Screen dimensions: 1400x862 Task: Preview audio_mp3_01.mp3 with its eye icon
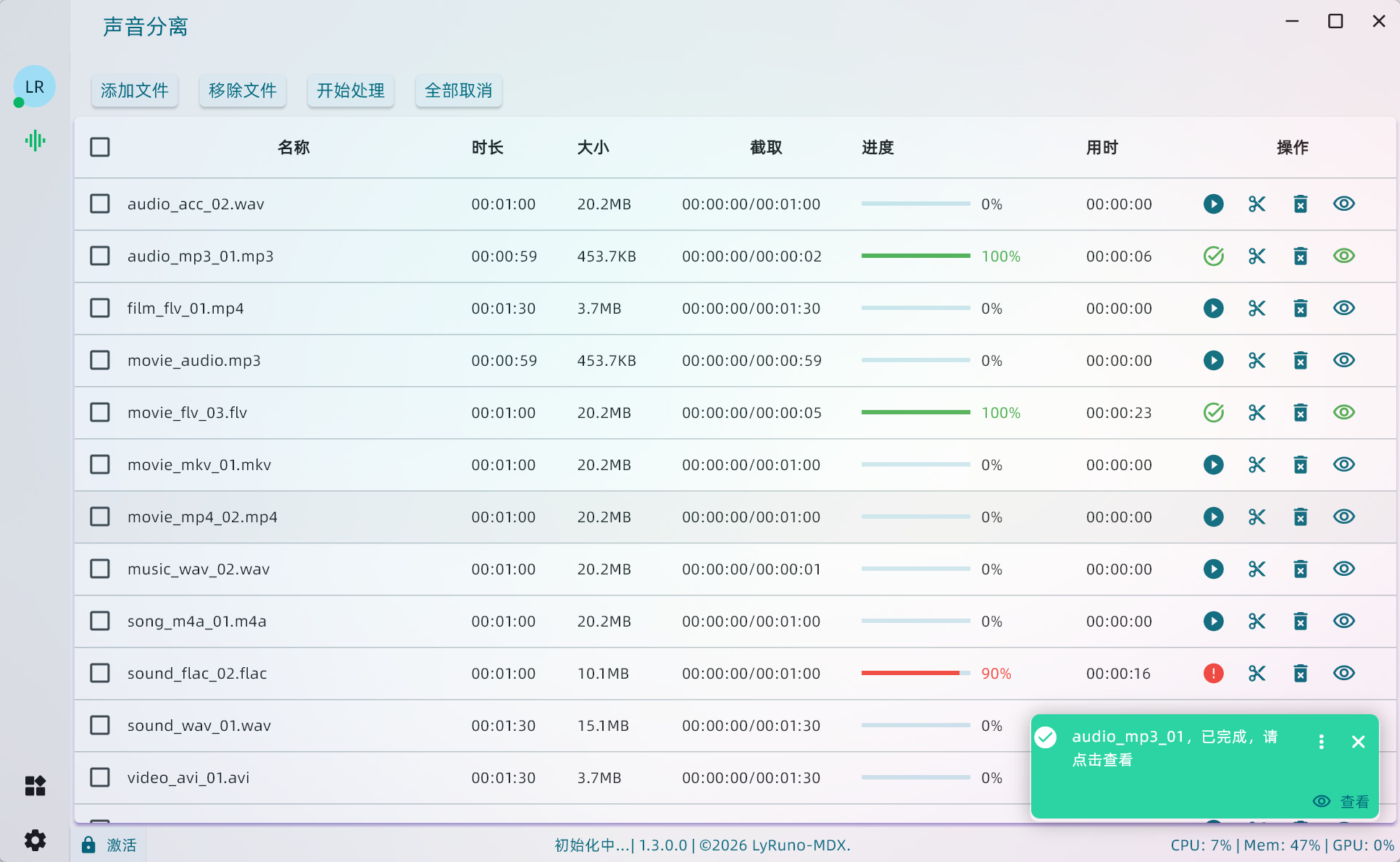(x=1343, y=256)
